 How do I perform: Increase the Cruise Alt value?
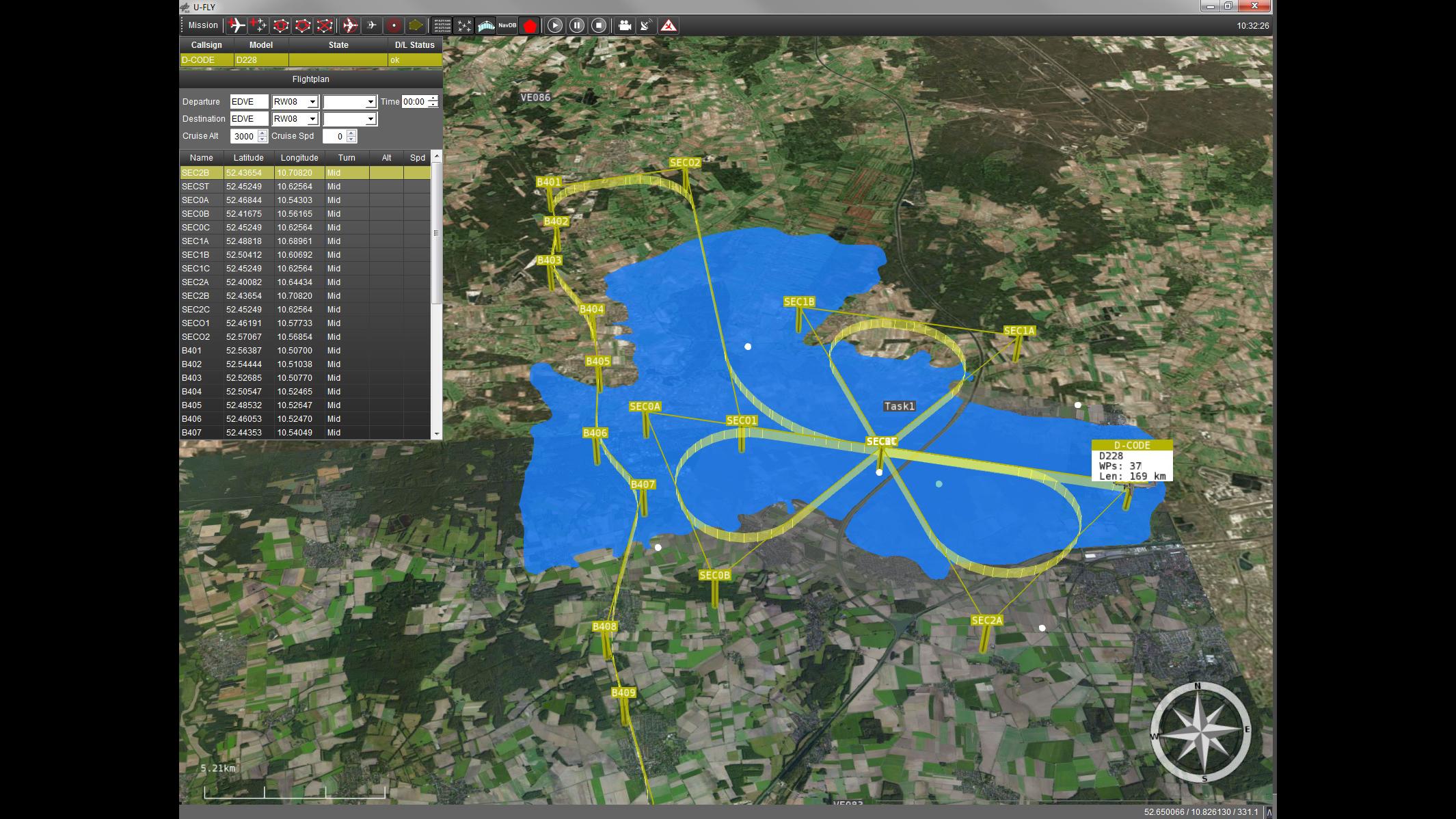pyautogui.click(x=262, y=133)
